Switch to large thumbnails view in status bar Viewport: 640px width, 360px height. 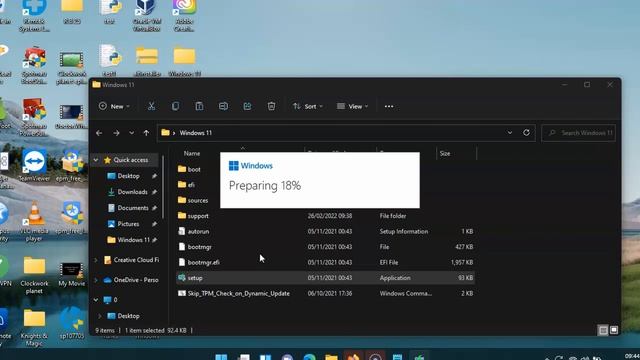click(614, 330)
